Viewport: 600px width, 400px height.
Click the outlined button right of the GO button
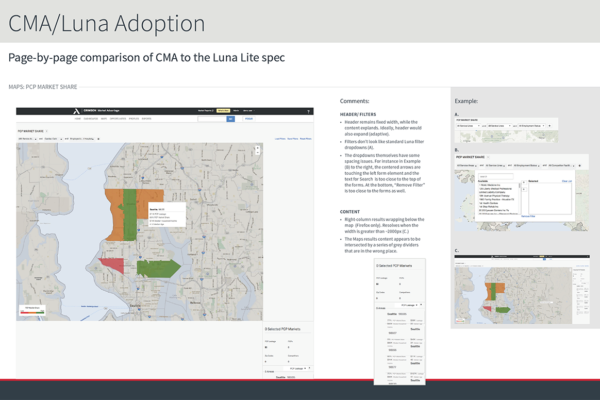[x=249, y=119]
